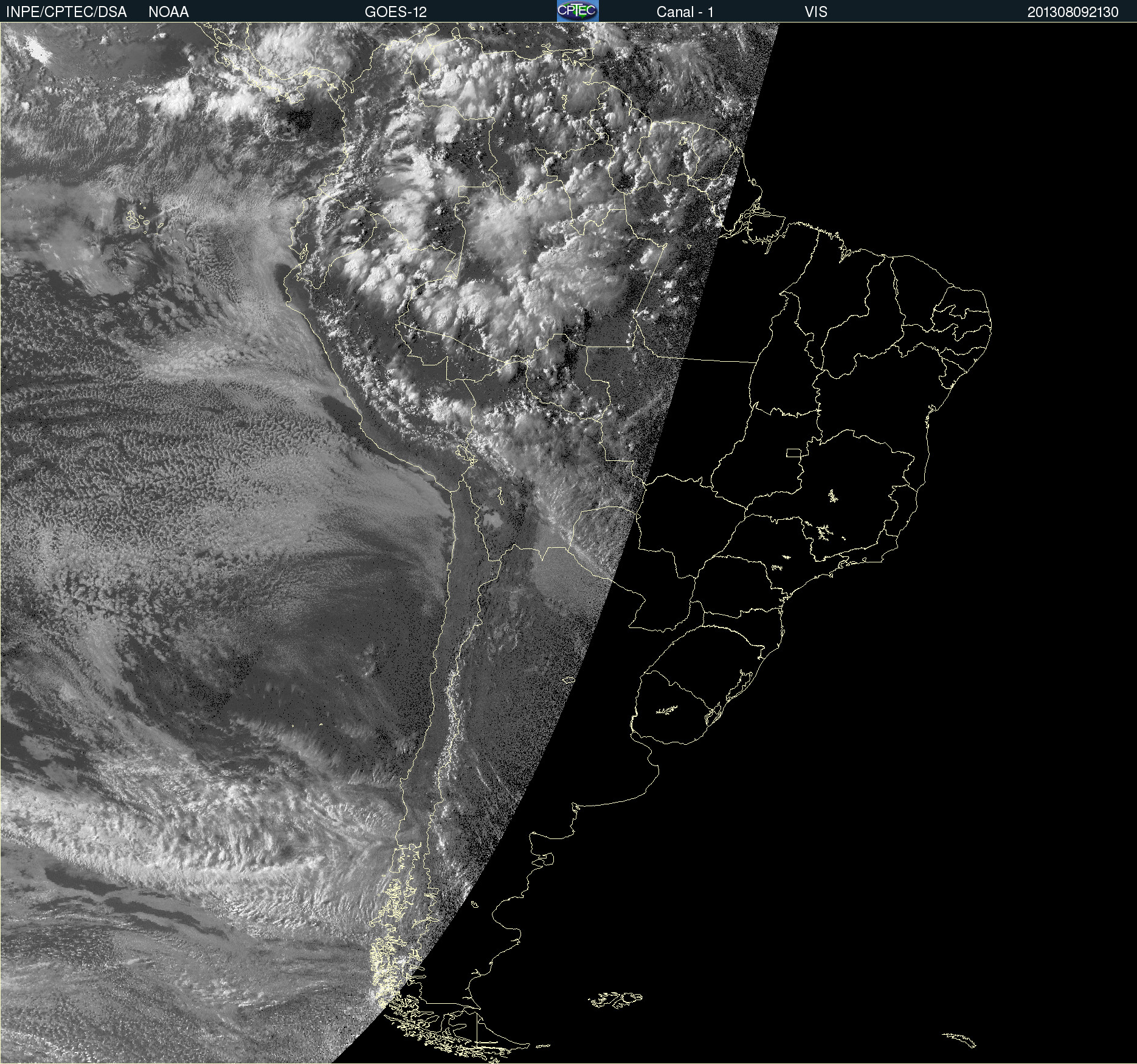Click the VIS channel label
1137x1064 pixels.
tap(816, 12)
